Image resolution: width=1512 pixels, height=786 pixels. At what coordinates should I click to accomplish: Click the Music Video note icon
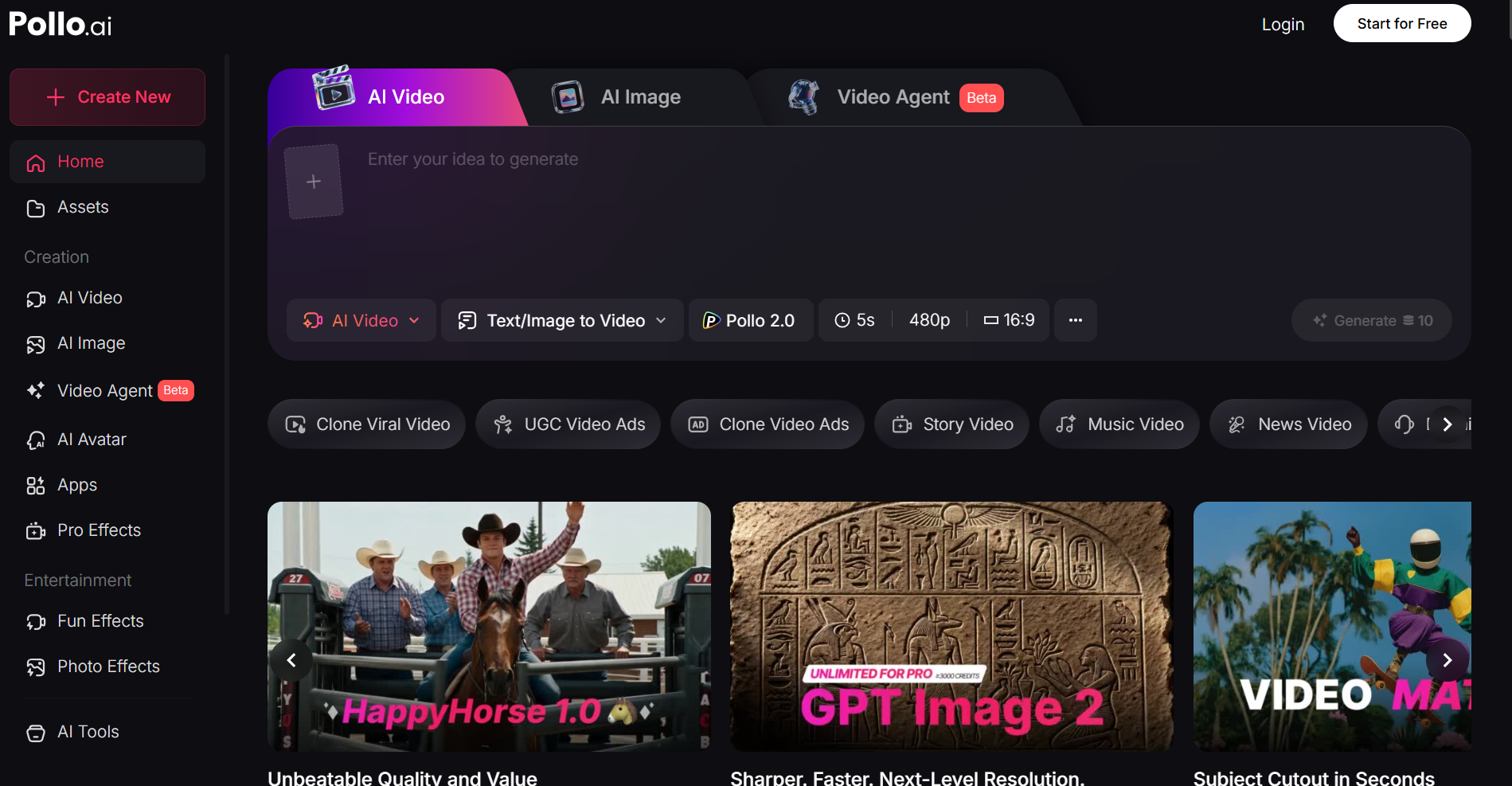1066,424
